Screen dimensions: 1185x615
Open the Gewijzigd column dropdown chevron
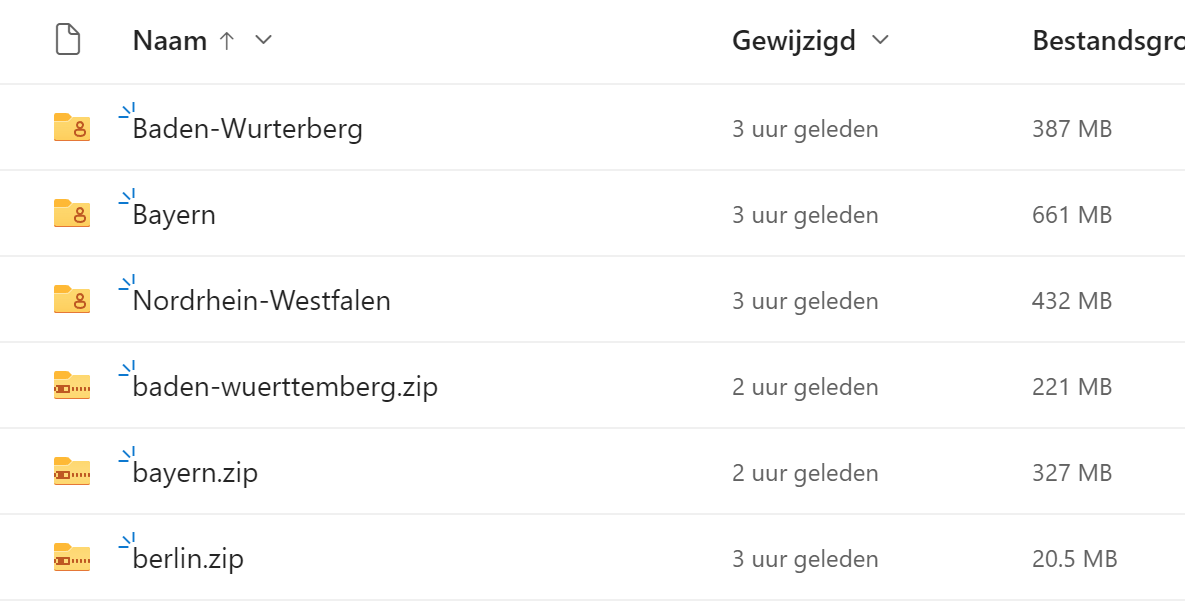point(880,41)
